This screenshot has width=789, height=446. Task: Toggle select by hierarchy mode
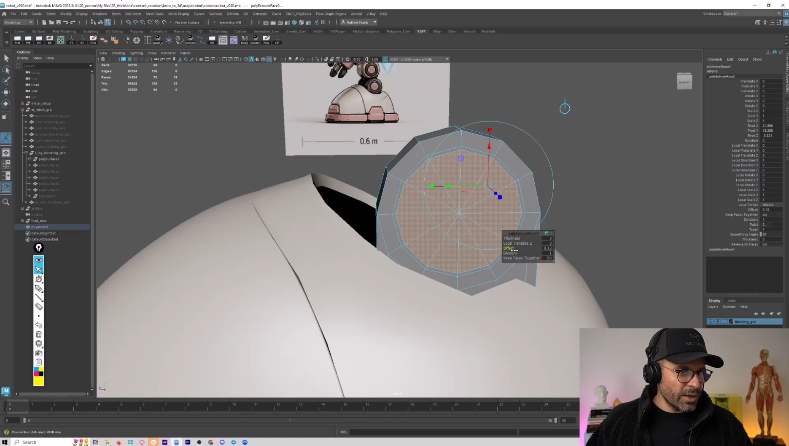tap(94, 22)
